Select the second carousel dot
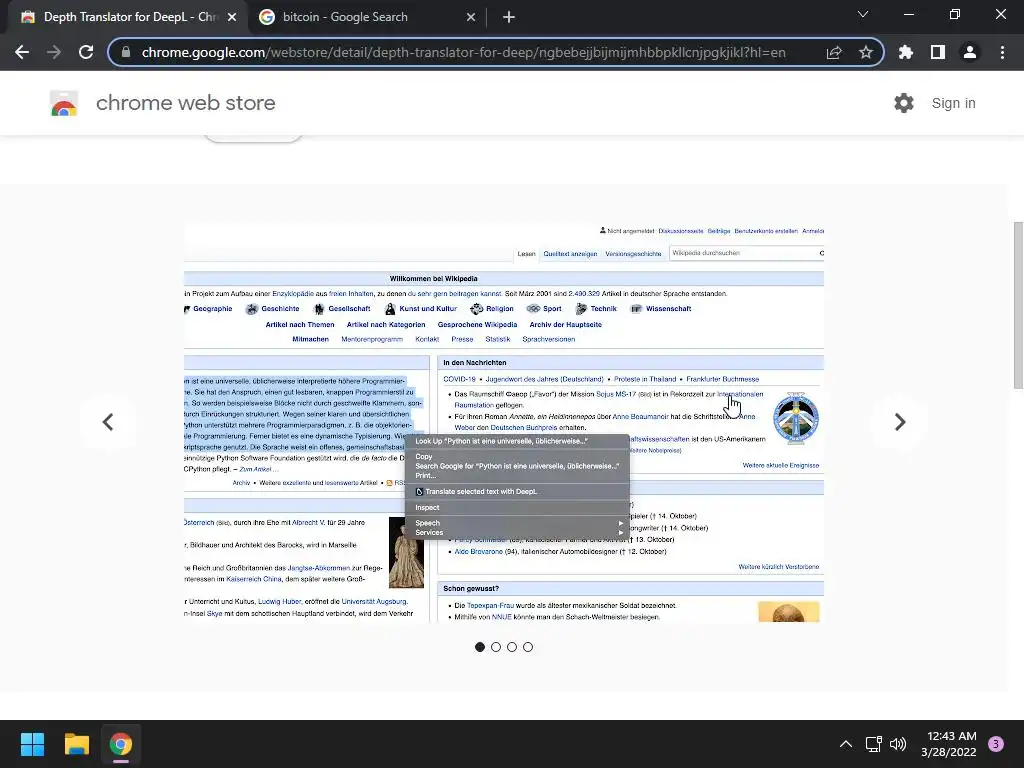 click(496, 647)
